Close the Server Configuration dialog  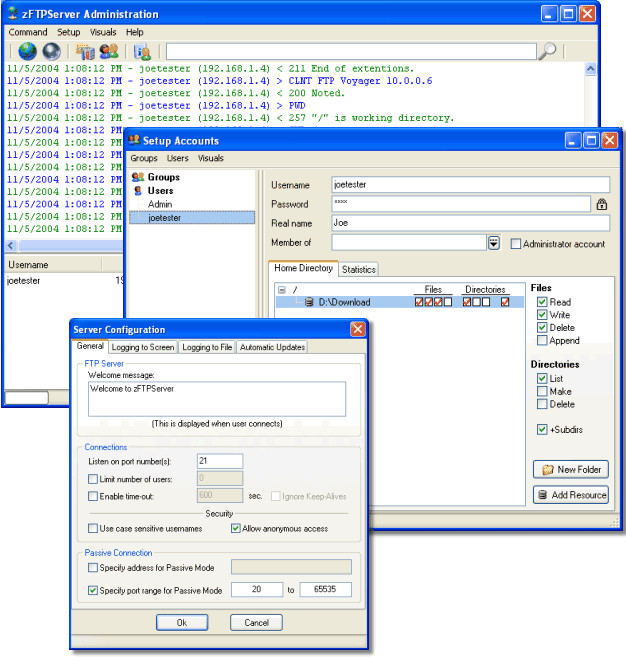tap(357, 329)
